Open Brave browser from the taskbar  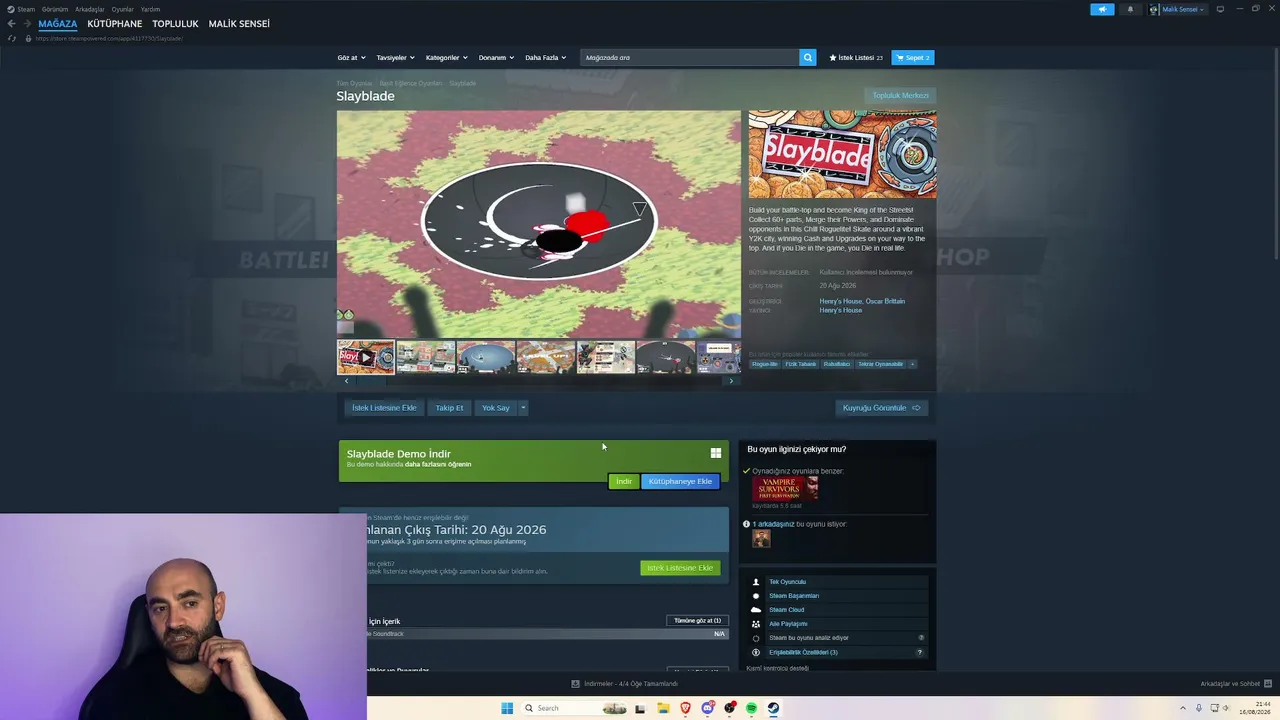click(685, 708)
